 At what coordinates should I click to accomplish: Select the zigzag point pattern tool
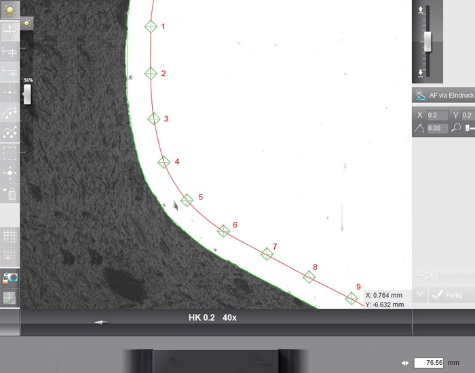tap(10, 133)
